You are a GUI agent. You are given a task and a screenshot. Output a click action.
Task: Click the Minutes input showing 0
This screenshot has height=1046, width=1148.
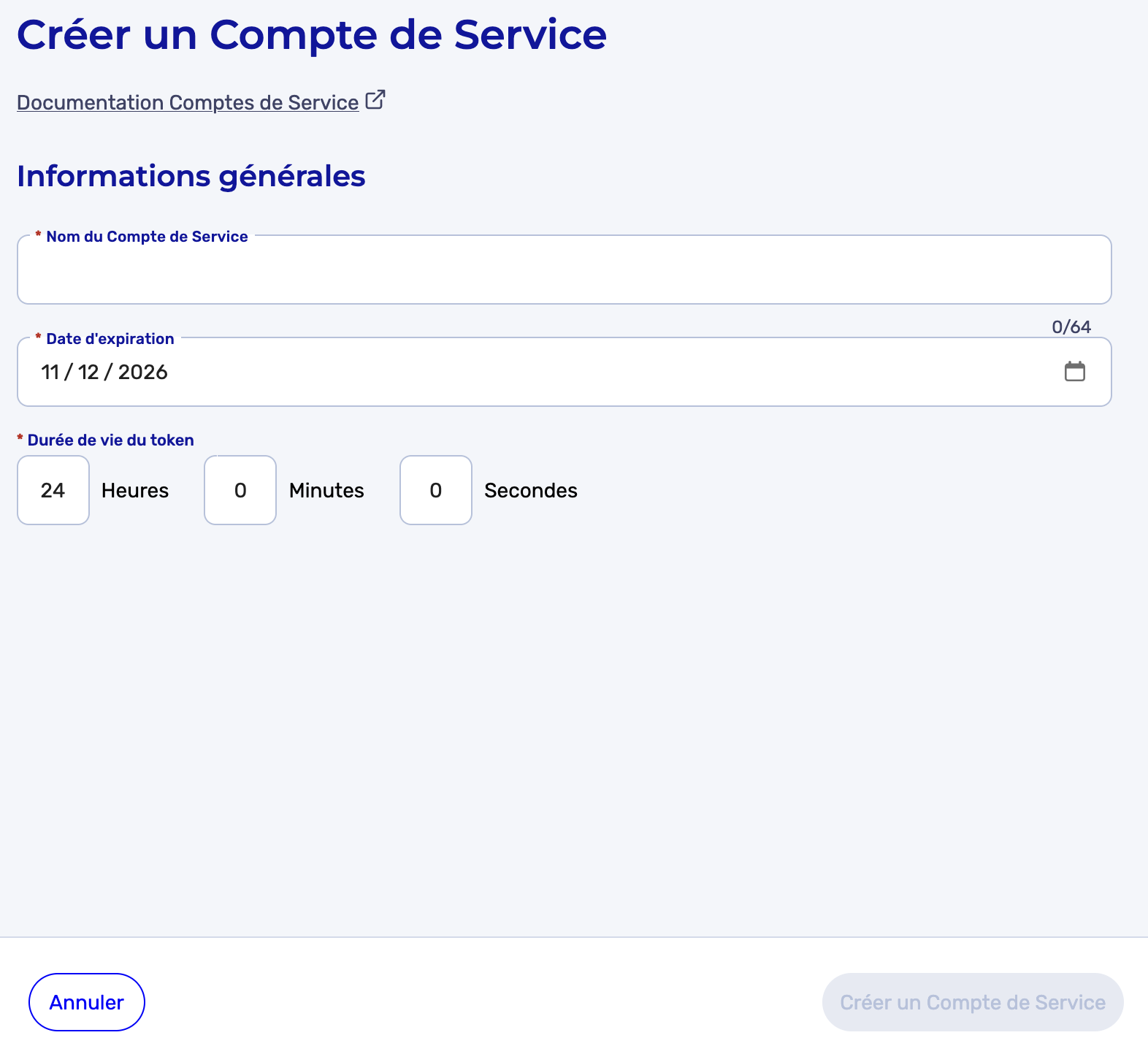coord(240,490)
